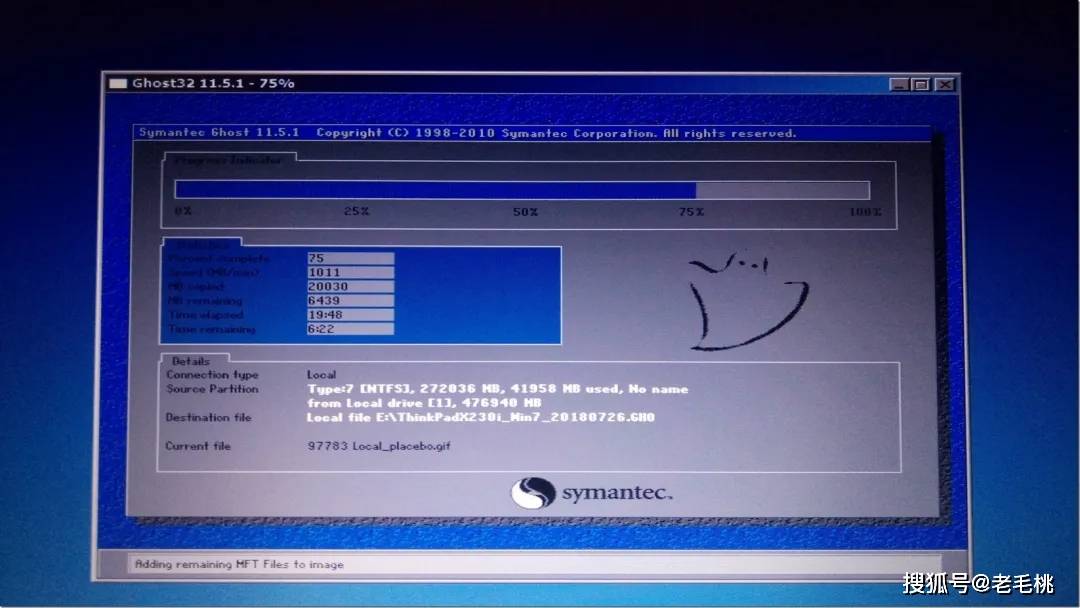Click the destination file path ending in .GHO

tap(480, 417)
